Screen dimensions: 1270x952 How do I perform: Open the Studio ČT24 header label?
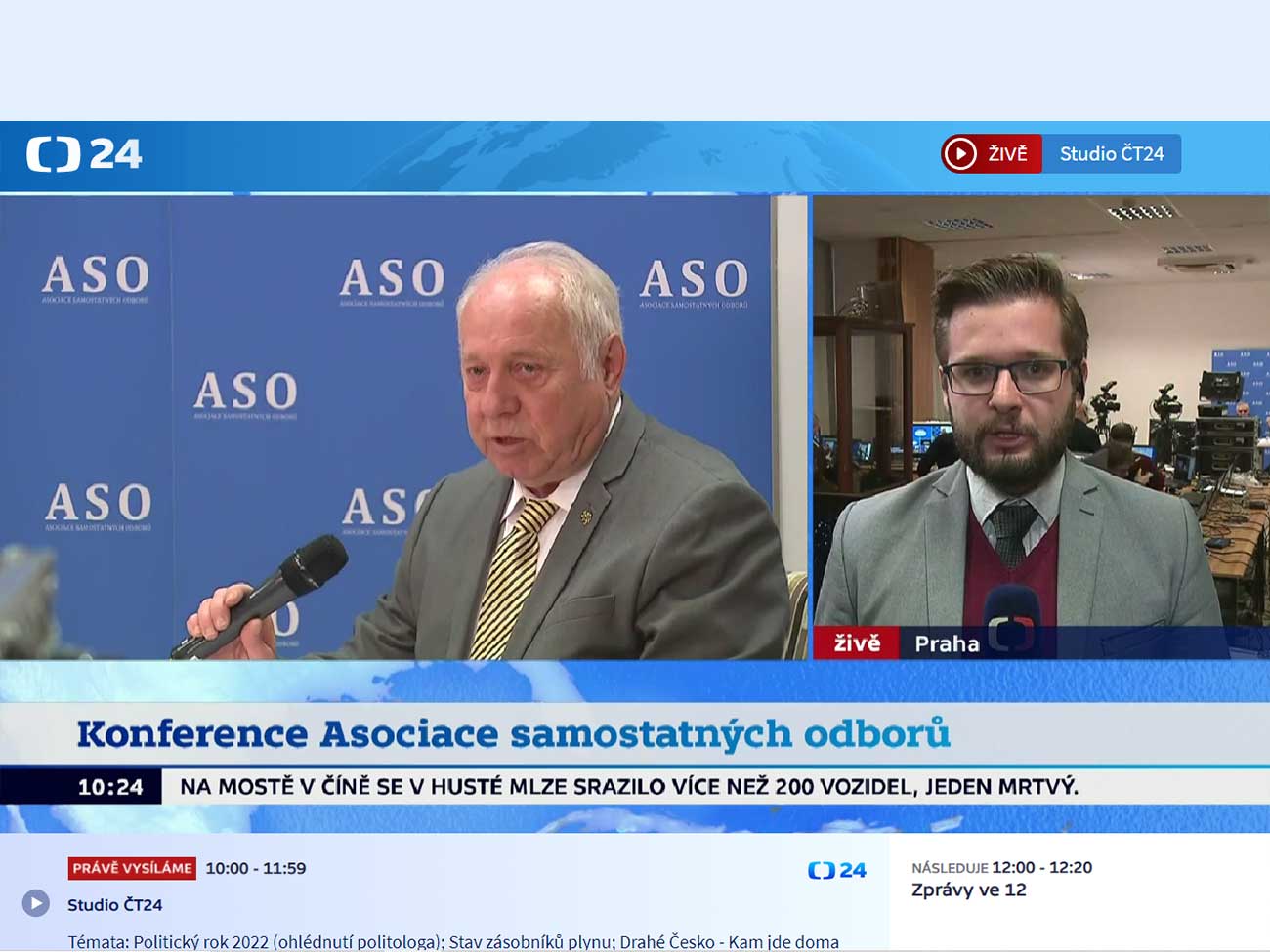tap(1112, 153)
